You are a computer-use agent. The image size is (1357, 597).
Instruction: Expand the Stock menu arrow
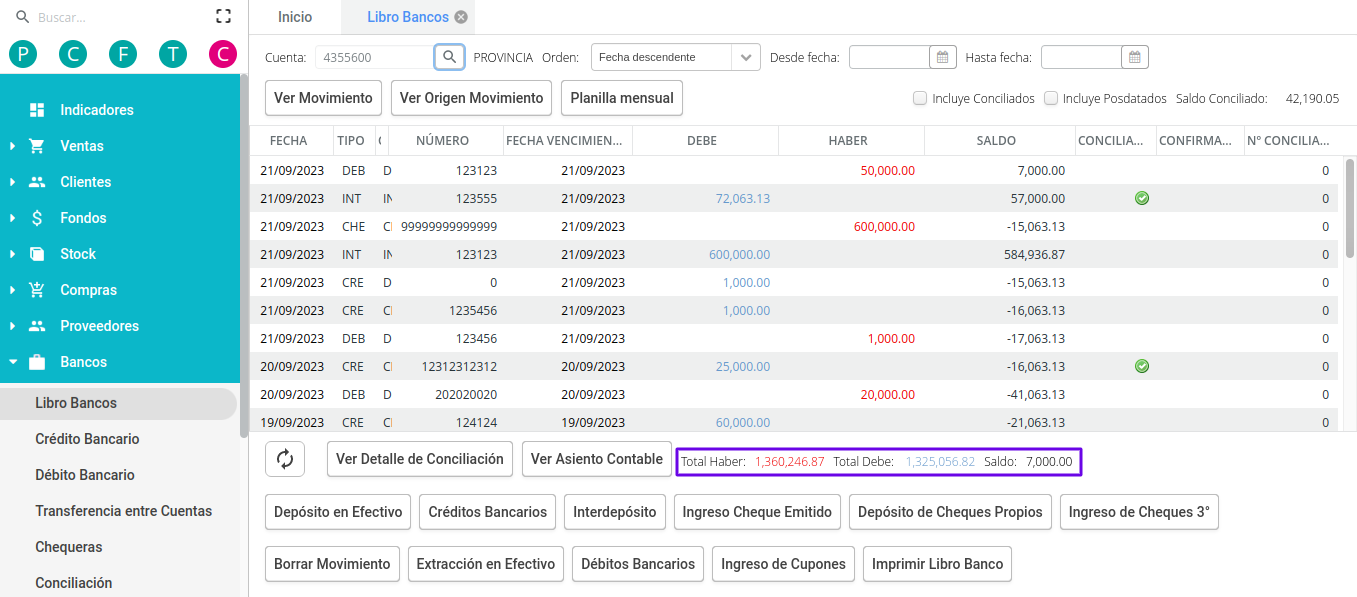(12, 254)
